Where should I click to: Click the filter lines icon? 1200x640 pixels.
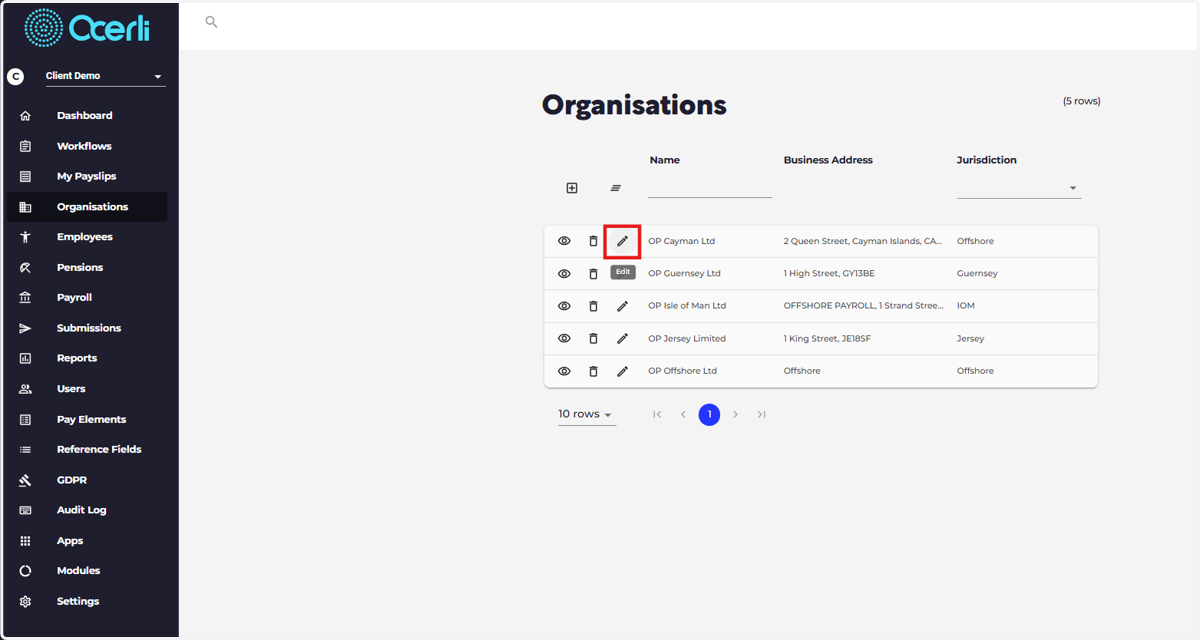click(616, 188)
